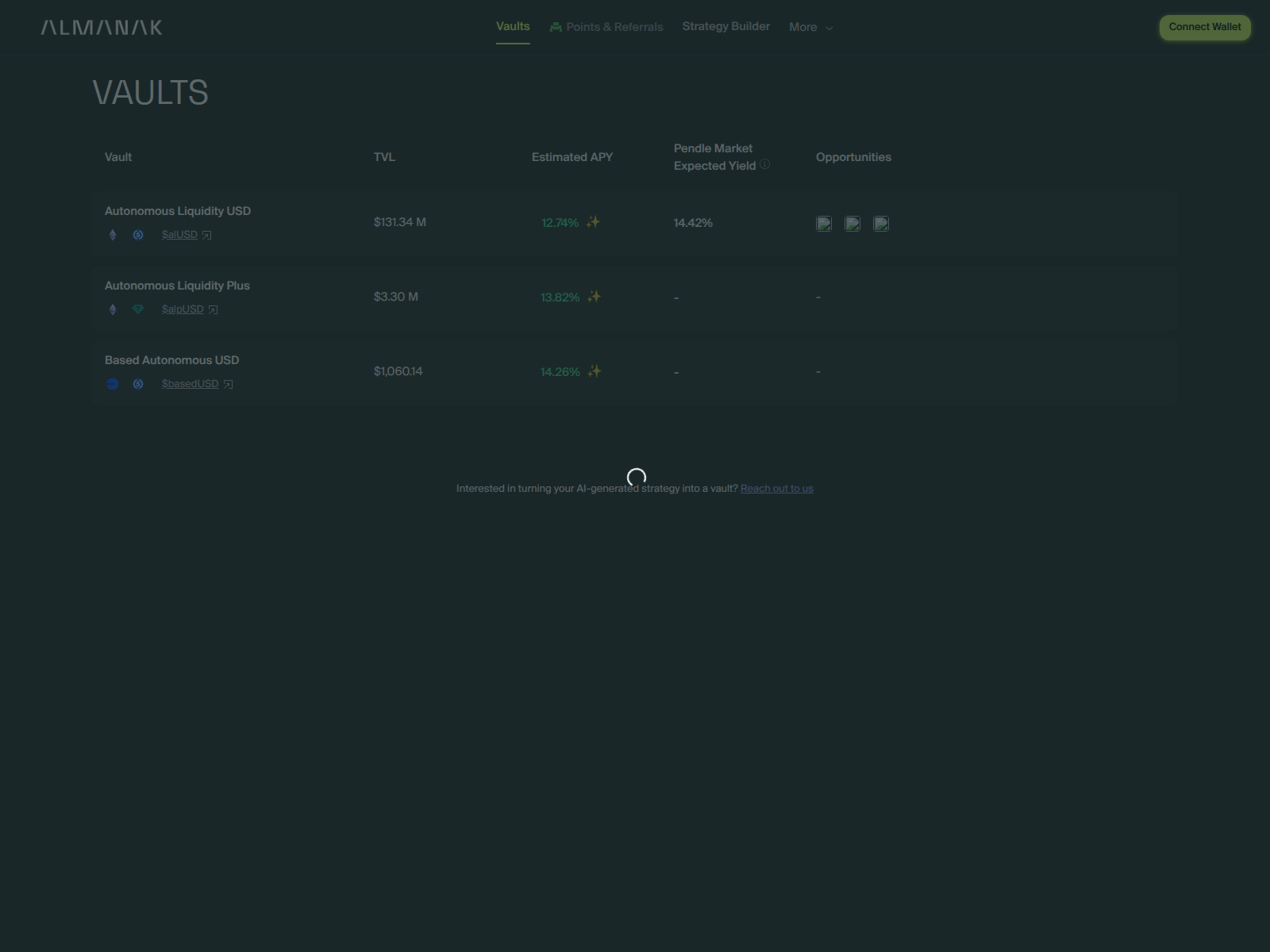The width and height of the screenshot is (1270, 952).
Task: Open the More navigation menu
Action: point(811,27)
